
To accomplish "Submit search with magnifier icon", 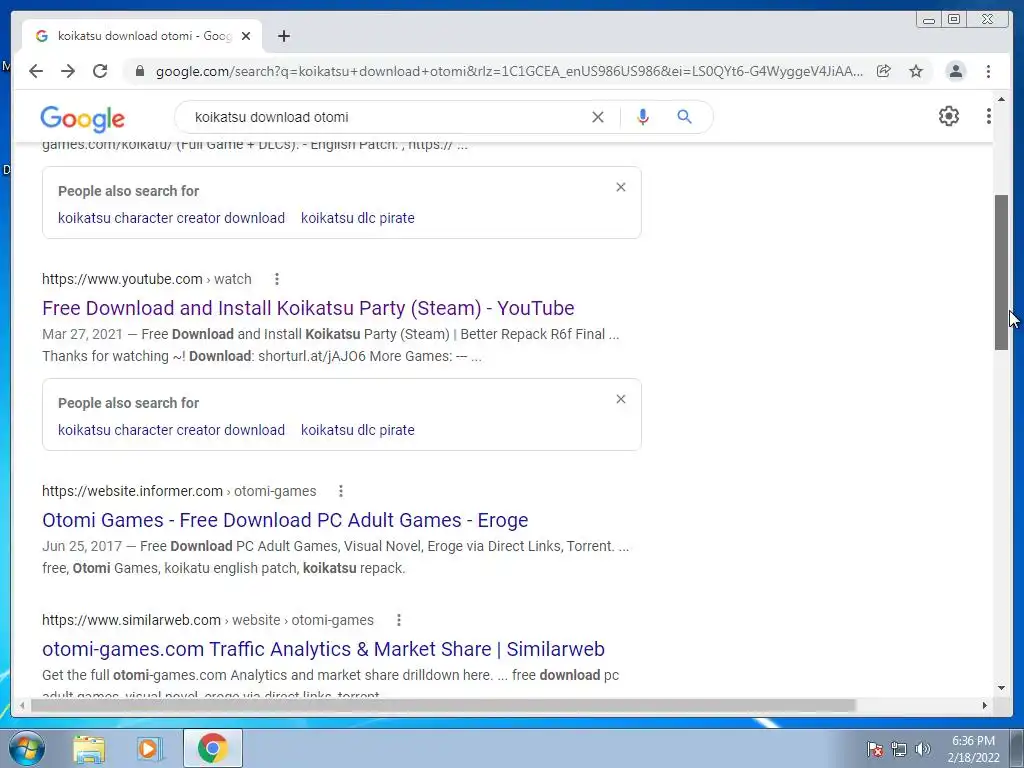I will click(684, 117).
